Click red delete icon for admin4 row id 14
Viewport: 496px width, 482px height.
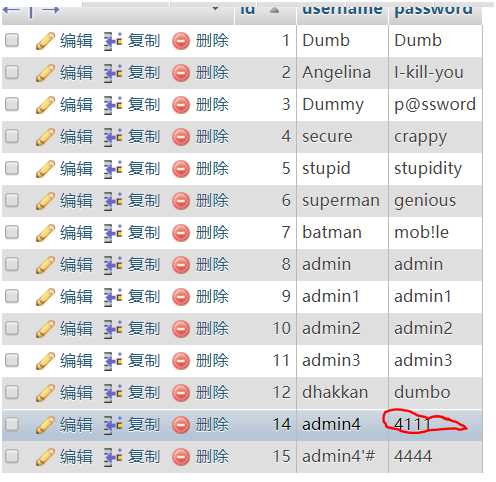(x=181, y=425)
